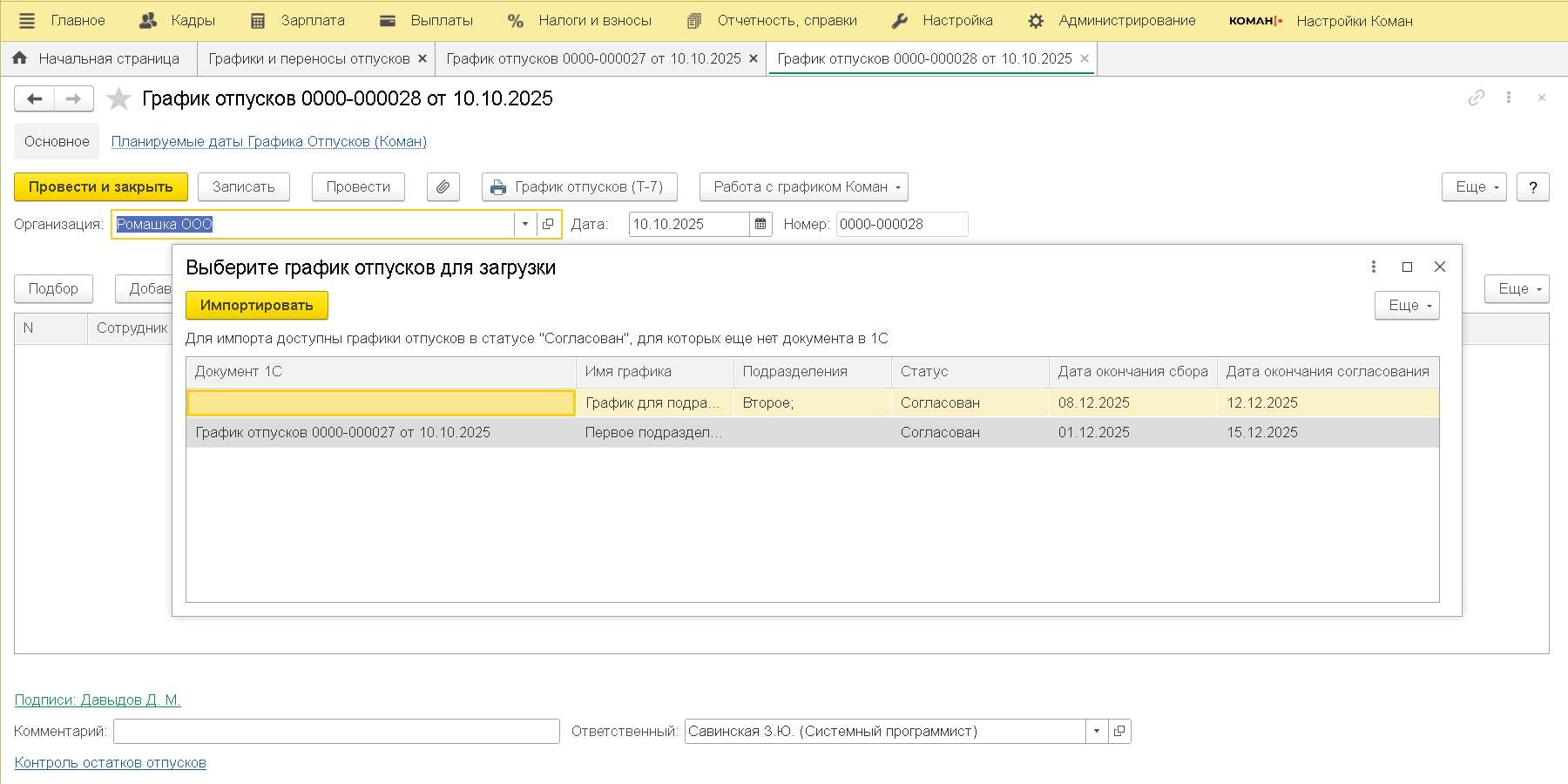The height and width of the screenshot is (784, 1568).
Task: Add document to favorites with star icon
Action: [118, 99]
